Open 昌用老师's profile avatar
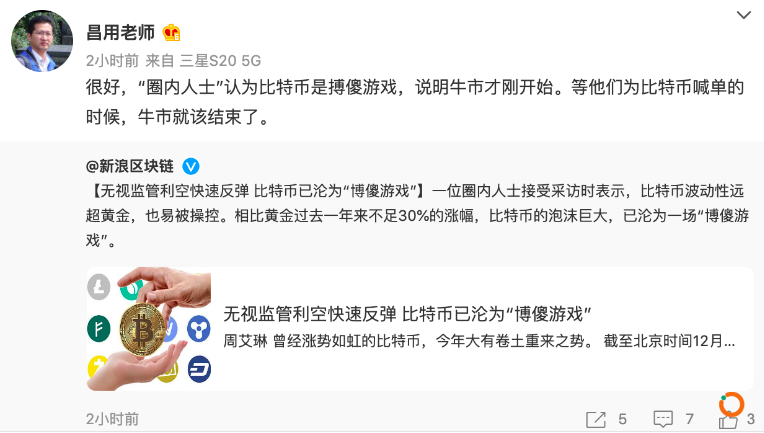764x433 pixels. tap(42, 41)
